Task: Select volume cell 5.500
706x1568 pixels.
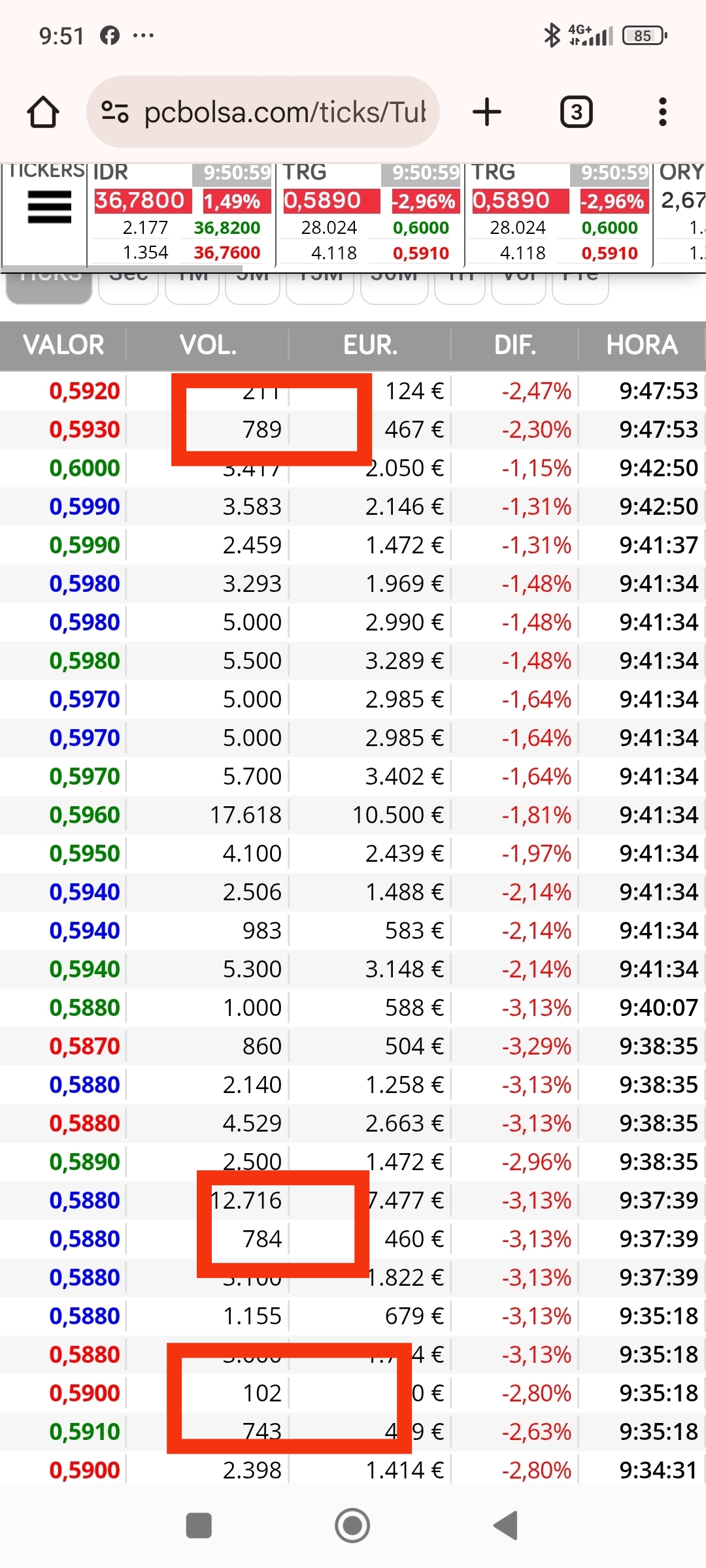Action: [x=252, y=661]
